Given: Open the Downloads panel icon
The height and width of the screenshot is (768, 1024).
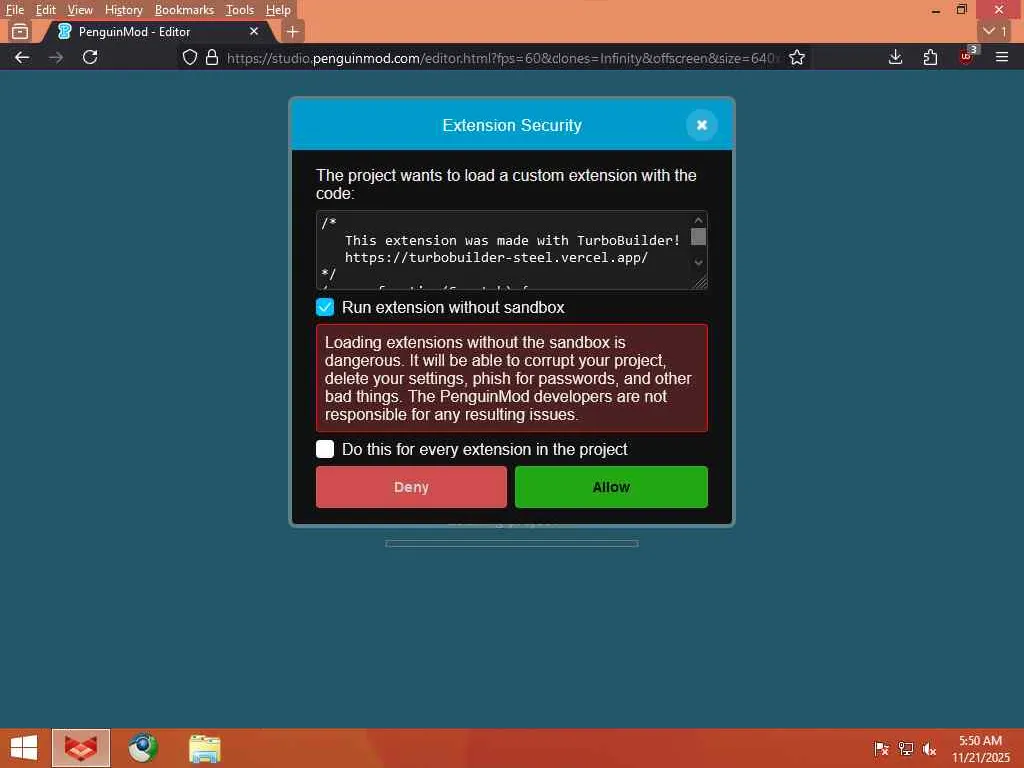Looking at the screenshot, I should pyautogui.click(x=895, y=57).
